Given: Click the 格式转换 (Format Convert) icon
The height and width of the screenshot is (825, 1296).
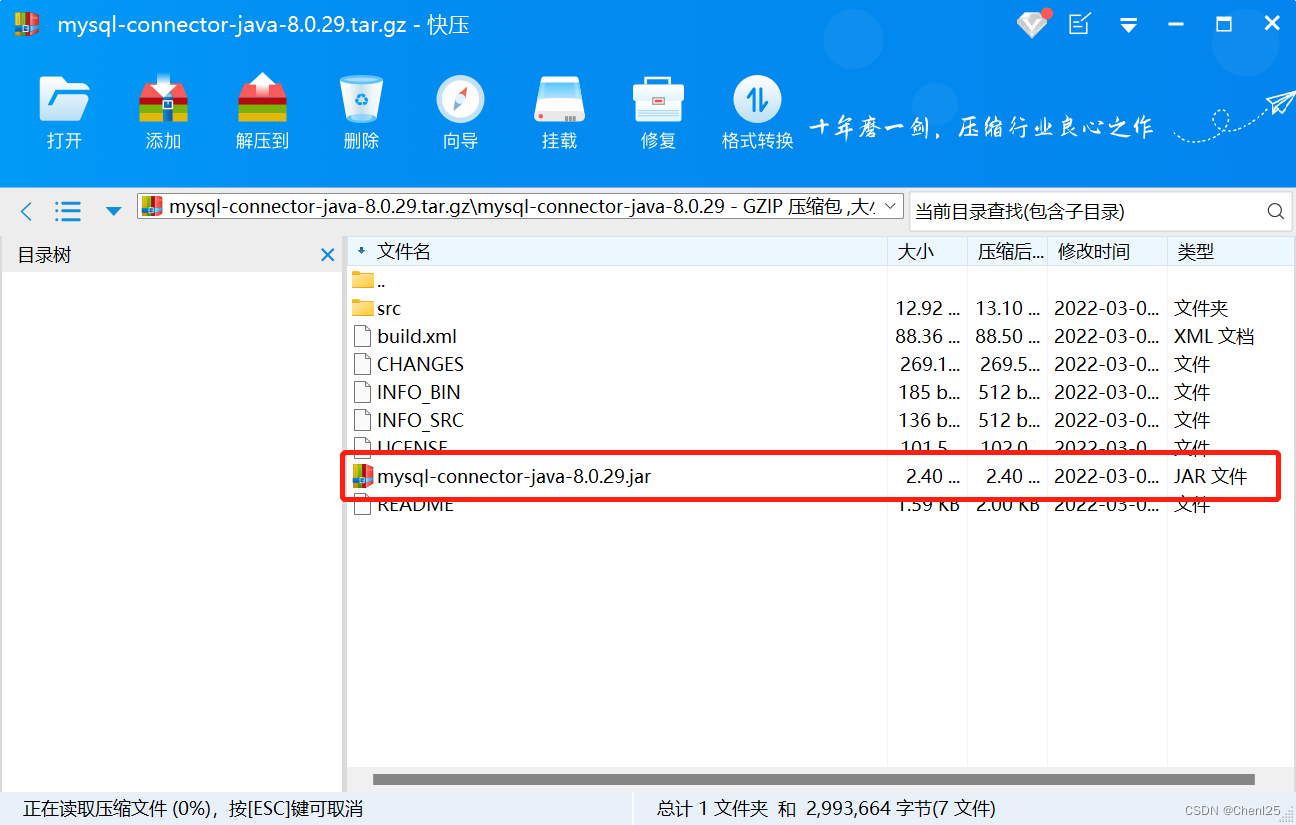Looking at the screenshot, I should tap(756, 110).
